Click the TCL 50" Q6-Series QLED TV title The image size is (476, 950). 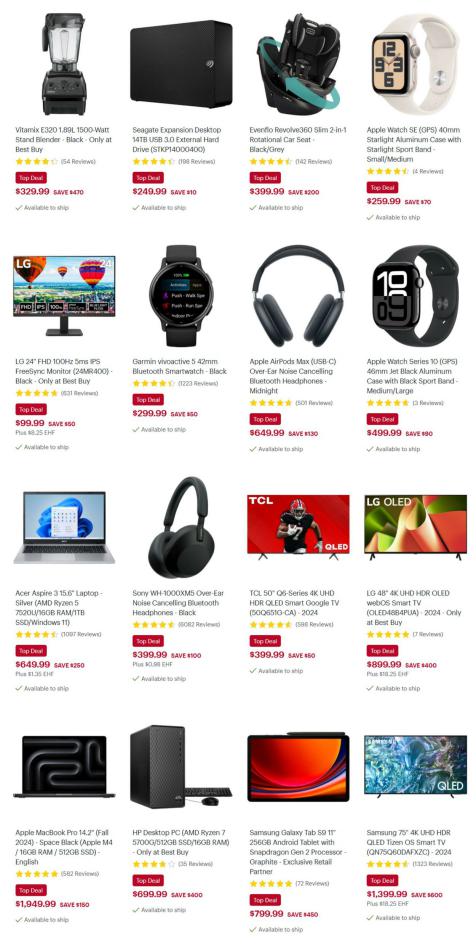(x=295, y=603)
